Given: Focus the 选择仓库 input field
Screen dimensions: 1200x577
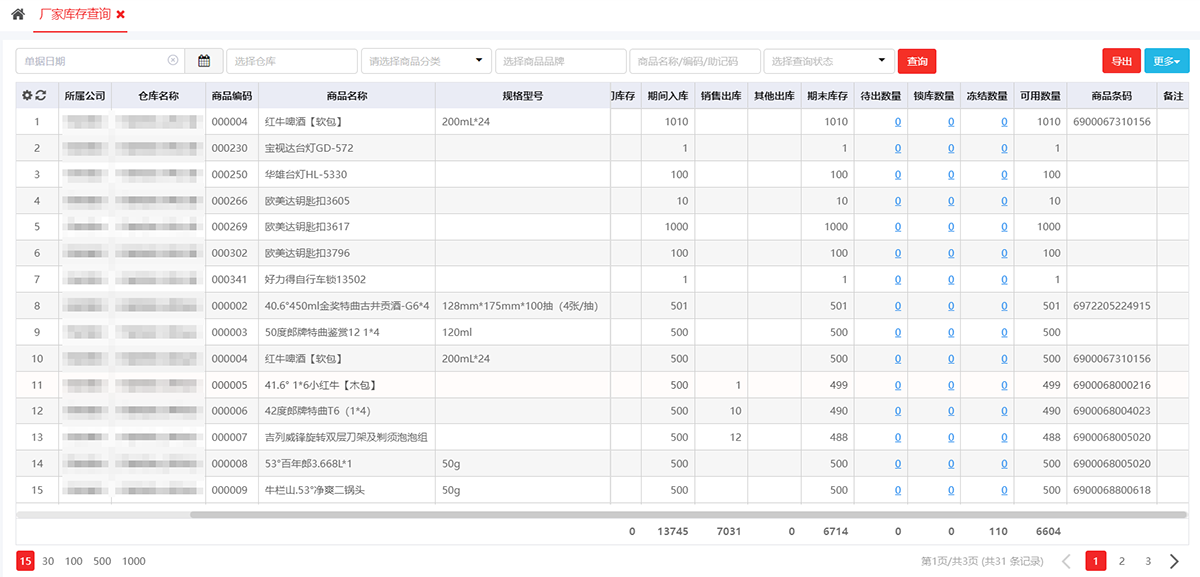Looking at the screenshot, I should tap(291, 61).
